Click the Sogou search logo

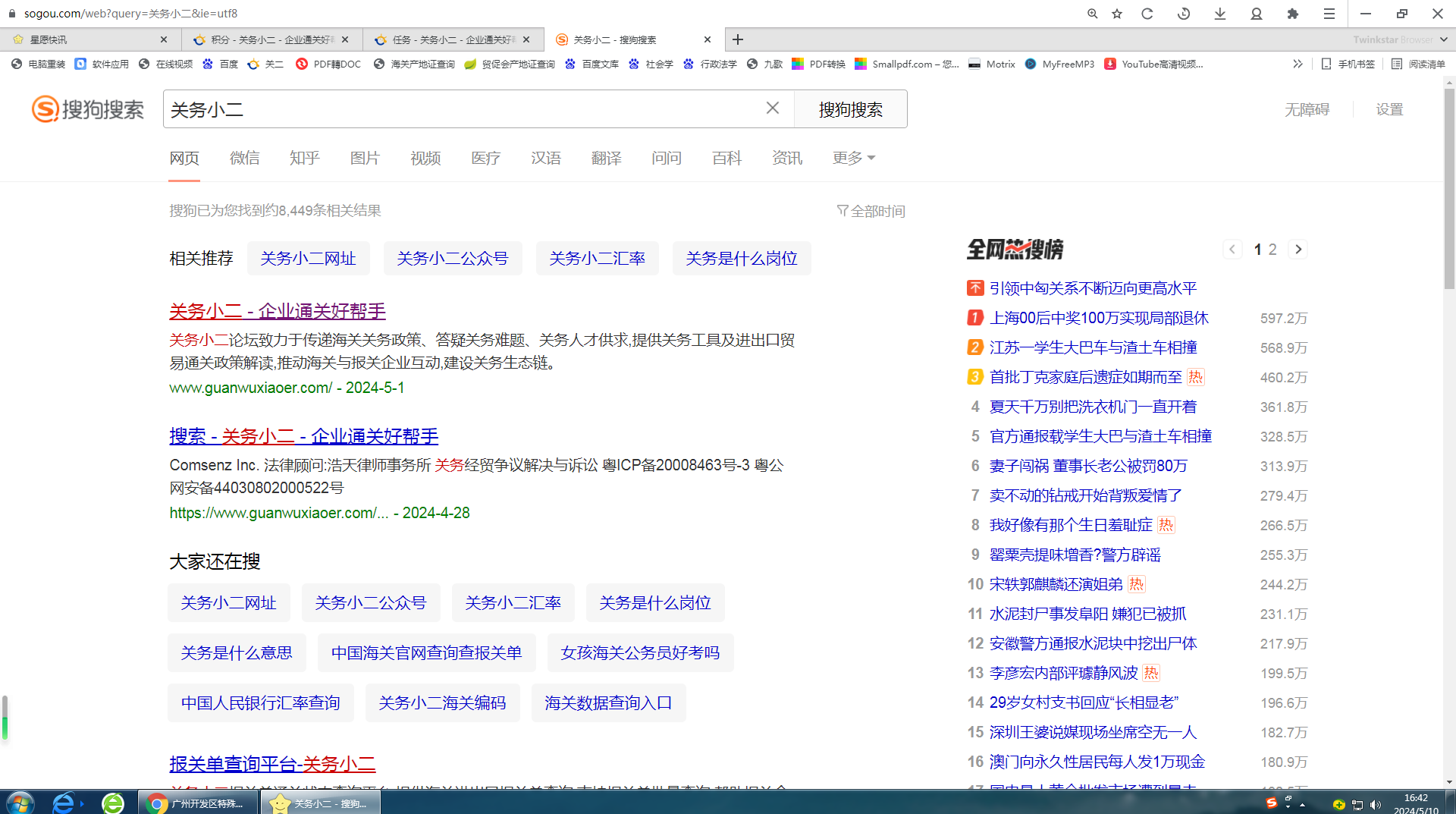(88, 109)
